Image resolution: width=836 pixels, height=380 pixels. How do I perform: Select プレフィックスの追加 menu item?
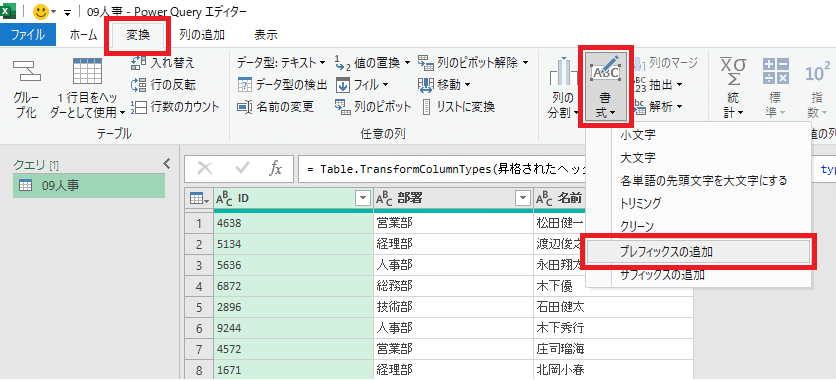click(x=698, y=252)
